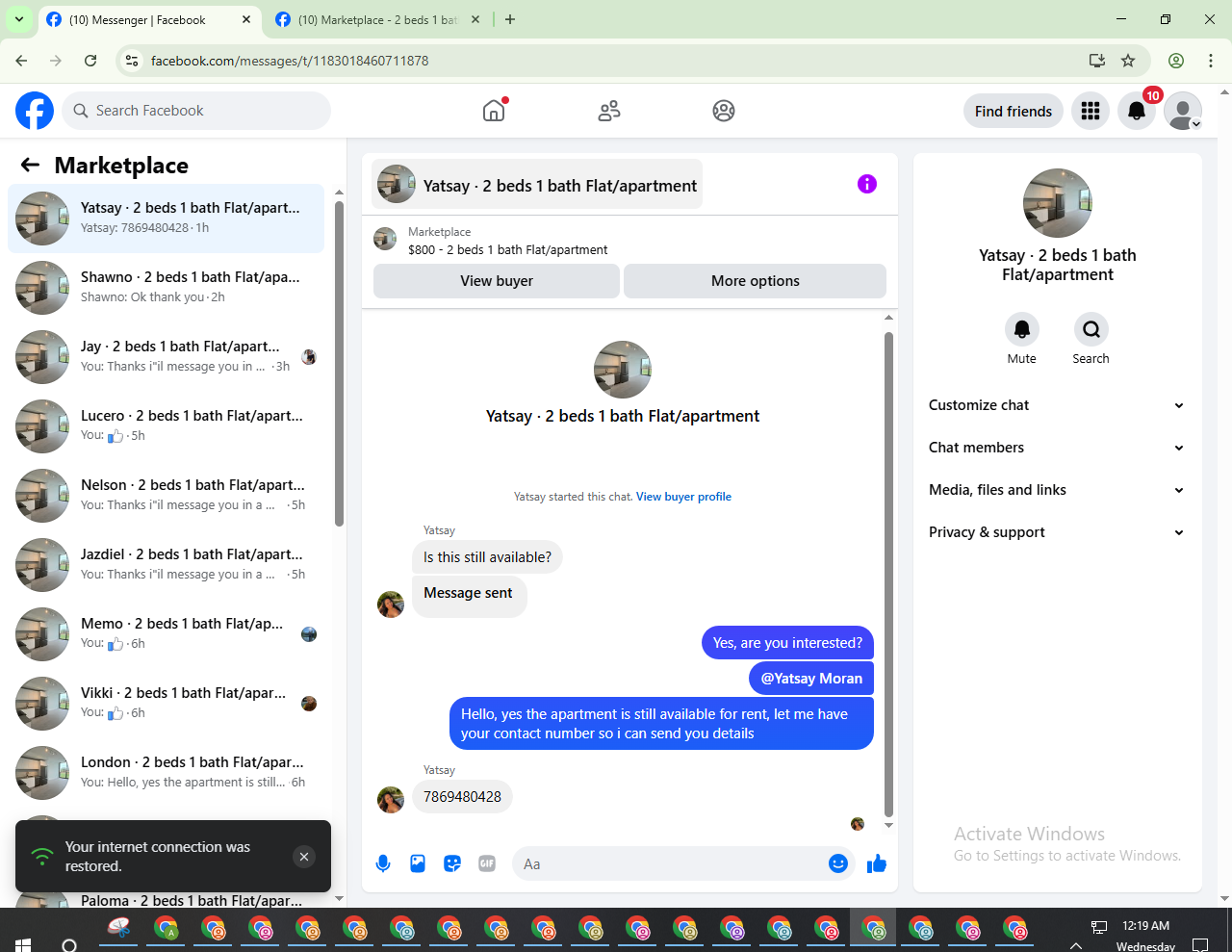The image size is (1232, 952).
Task: Open the Lucero conversation
Action: click(166, 426)
